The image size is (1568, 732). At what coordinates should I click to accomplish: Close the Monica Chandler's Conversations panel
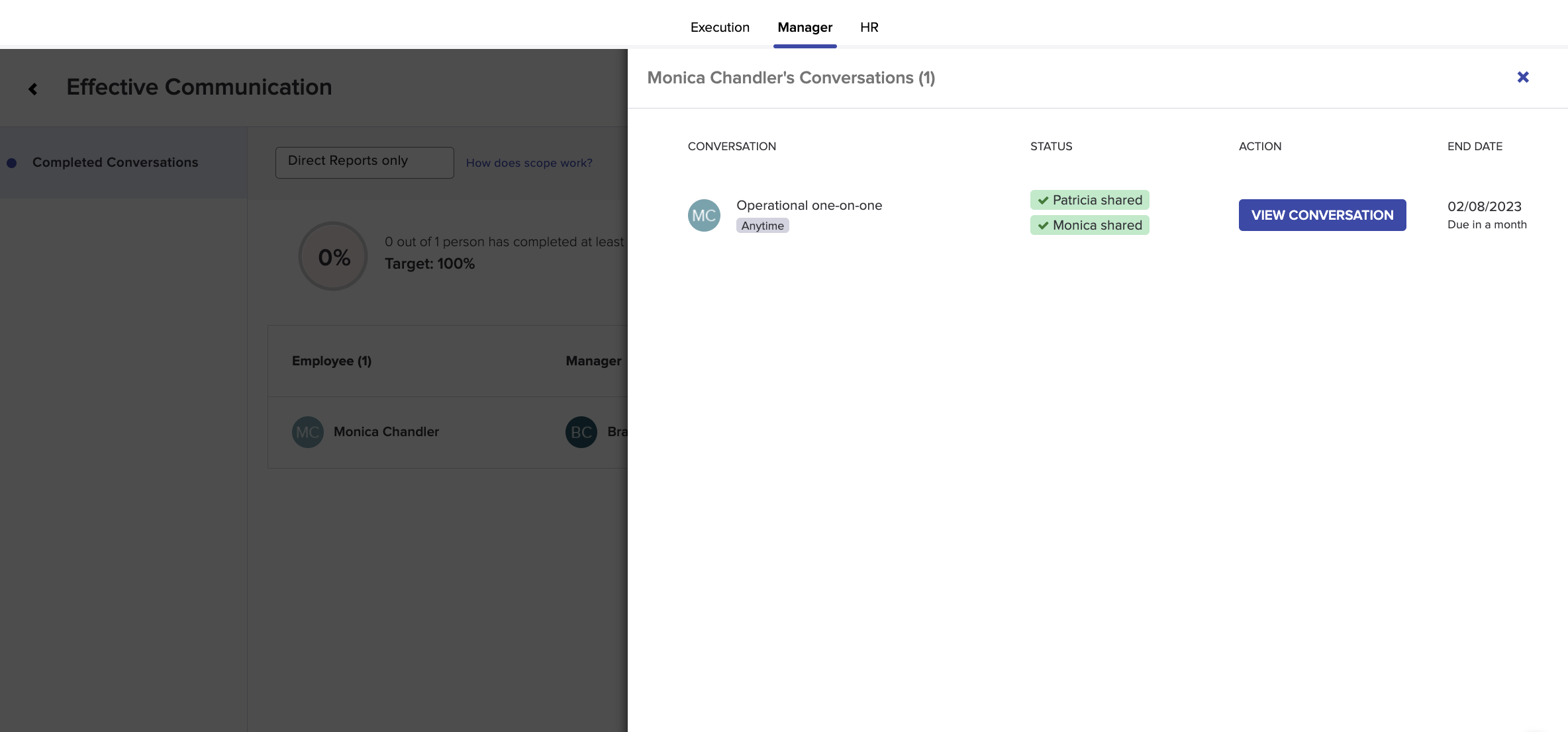pos(1523,77)
